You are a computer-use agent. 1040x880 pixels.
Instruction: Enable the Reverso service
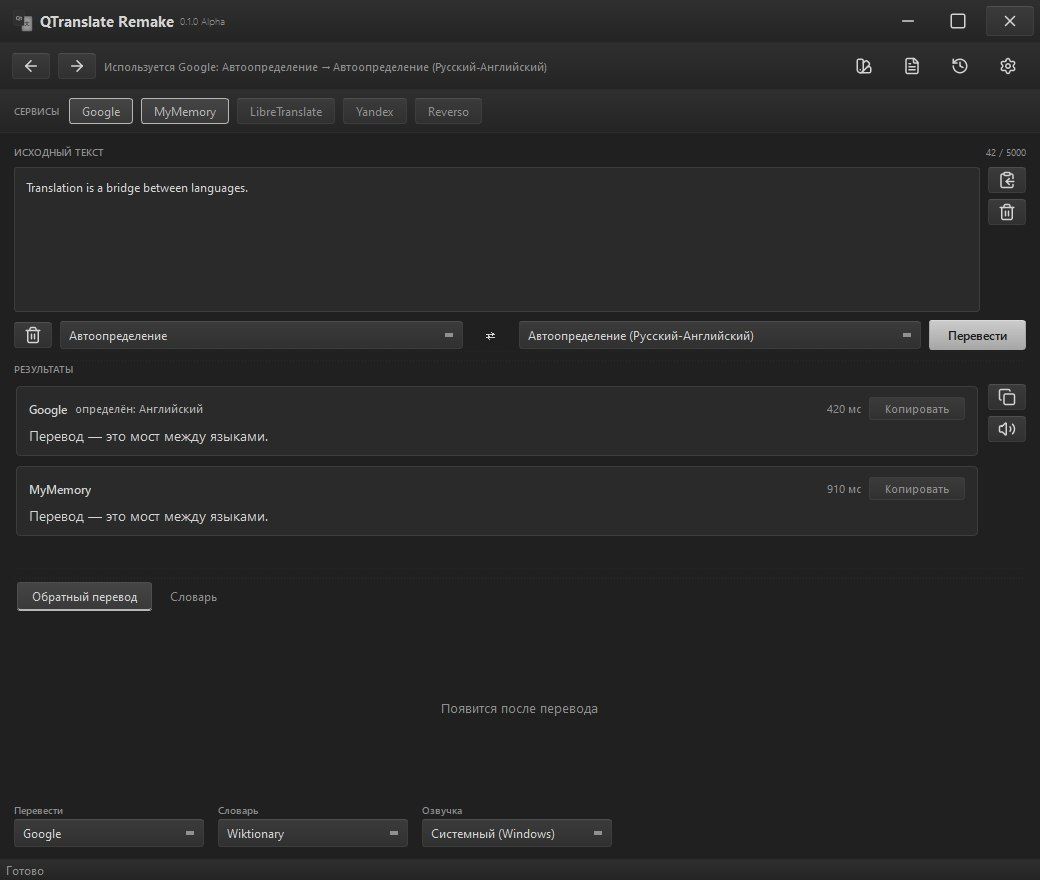(x=448, y=111)
